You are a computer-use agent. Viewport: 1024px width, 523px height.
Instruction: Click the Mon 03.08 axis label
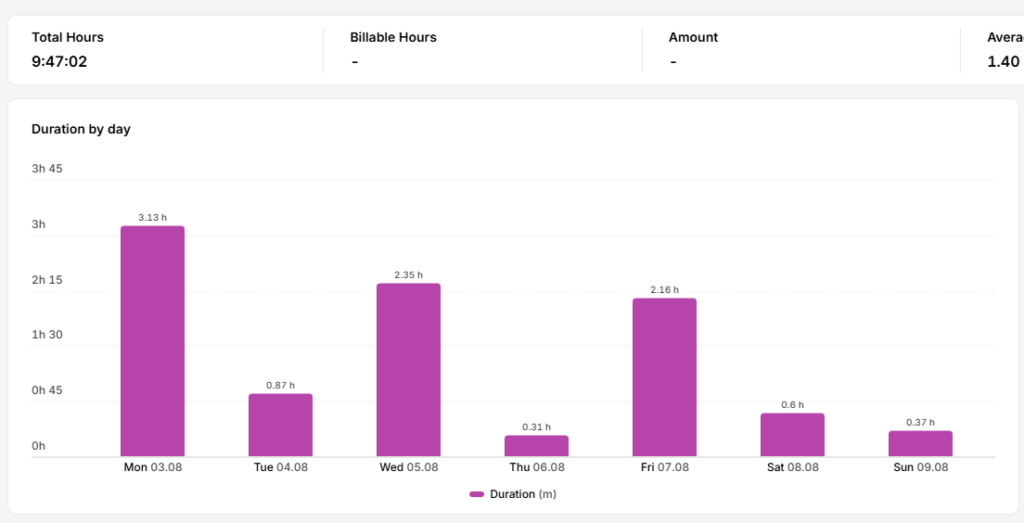(x=153, y=468)
